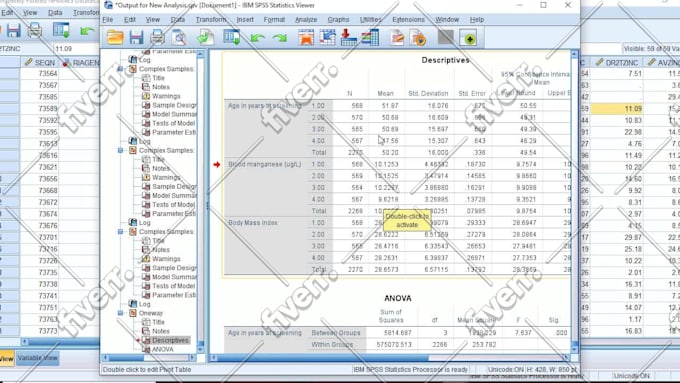This screenshot has height=383, width=680.
Task: Click the gray square toolbar icon
Action: click(x=446, y=37)
